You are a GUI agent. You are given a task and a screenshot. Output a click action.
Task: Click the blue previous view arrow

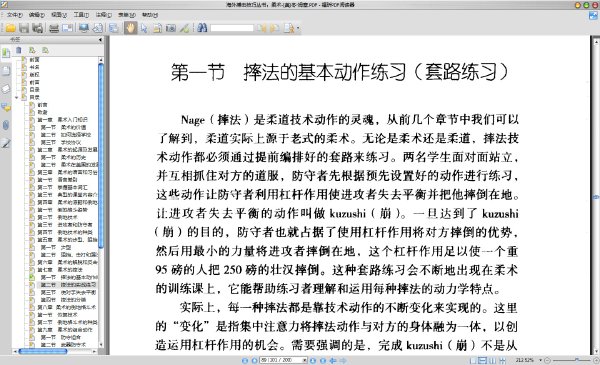point(333,360)
